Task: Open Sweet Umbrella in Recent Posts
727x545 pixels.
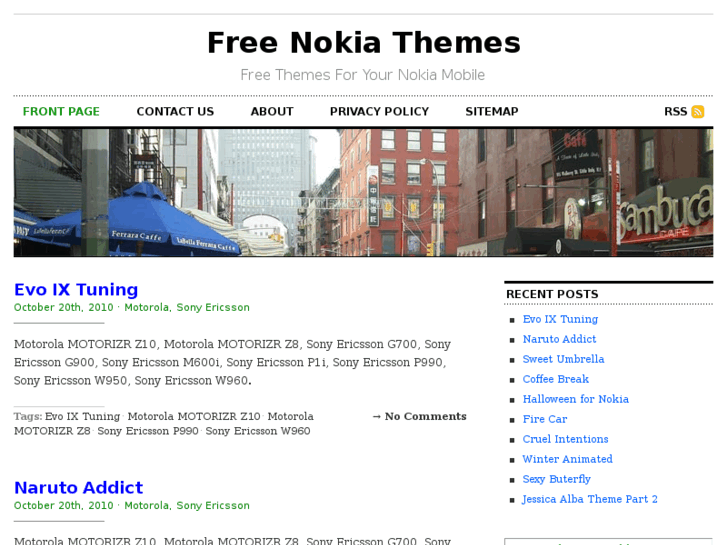Action: click(x=563, y=359)
